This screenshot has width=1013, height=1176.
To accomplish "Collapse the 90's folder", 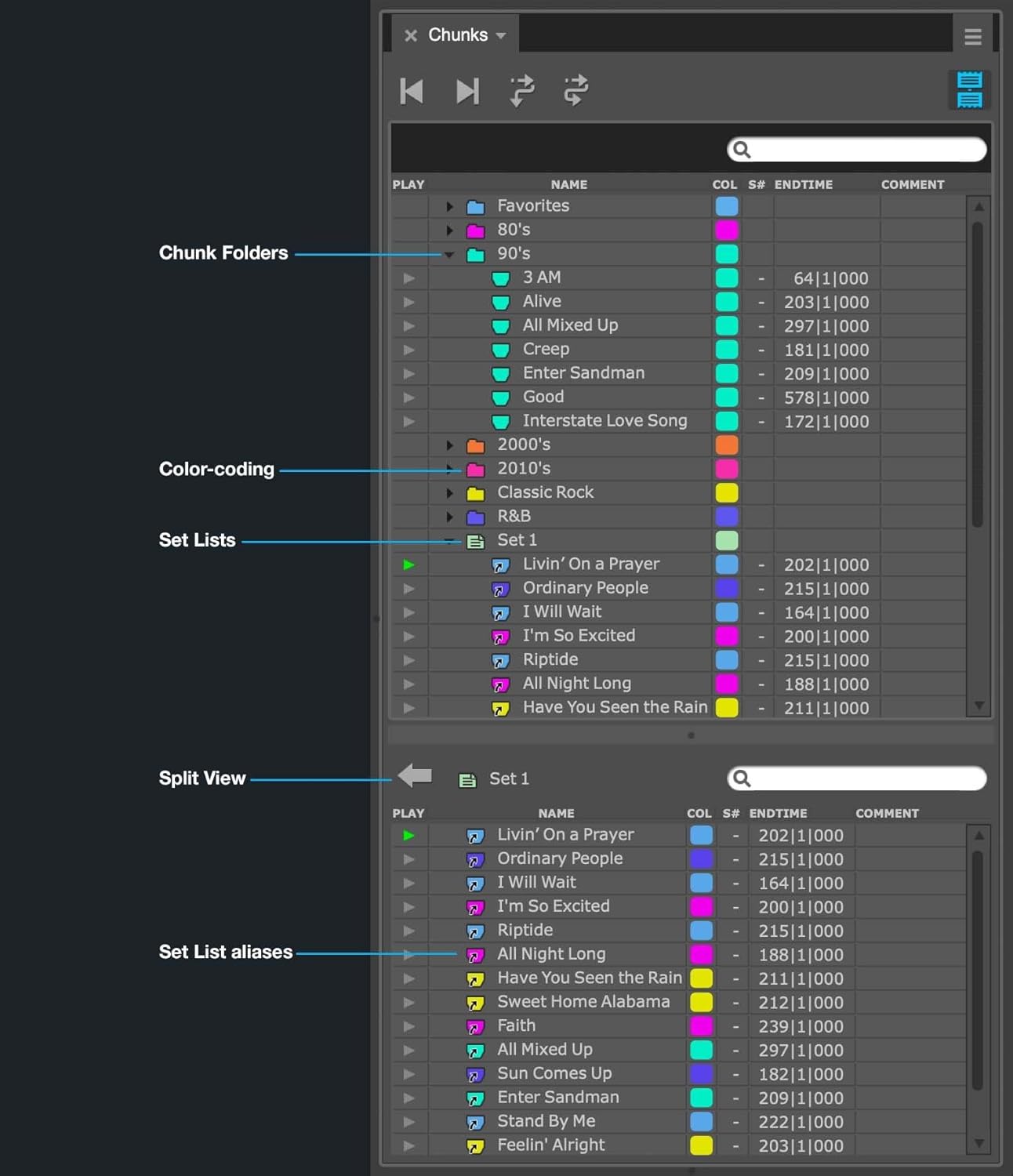I will click(448, 254).
